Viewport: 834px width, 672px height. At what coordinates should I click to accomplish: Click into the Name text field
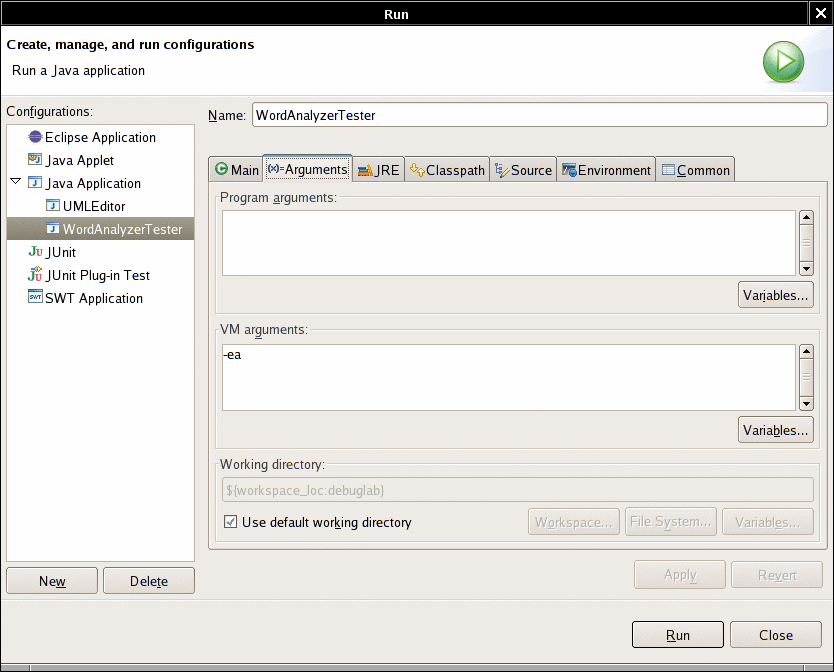click(x=539, y=115)
